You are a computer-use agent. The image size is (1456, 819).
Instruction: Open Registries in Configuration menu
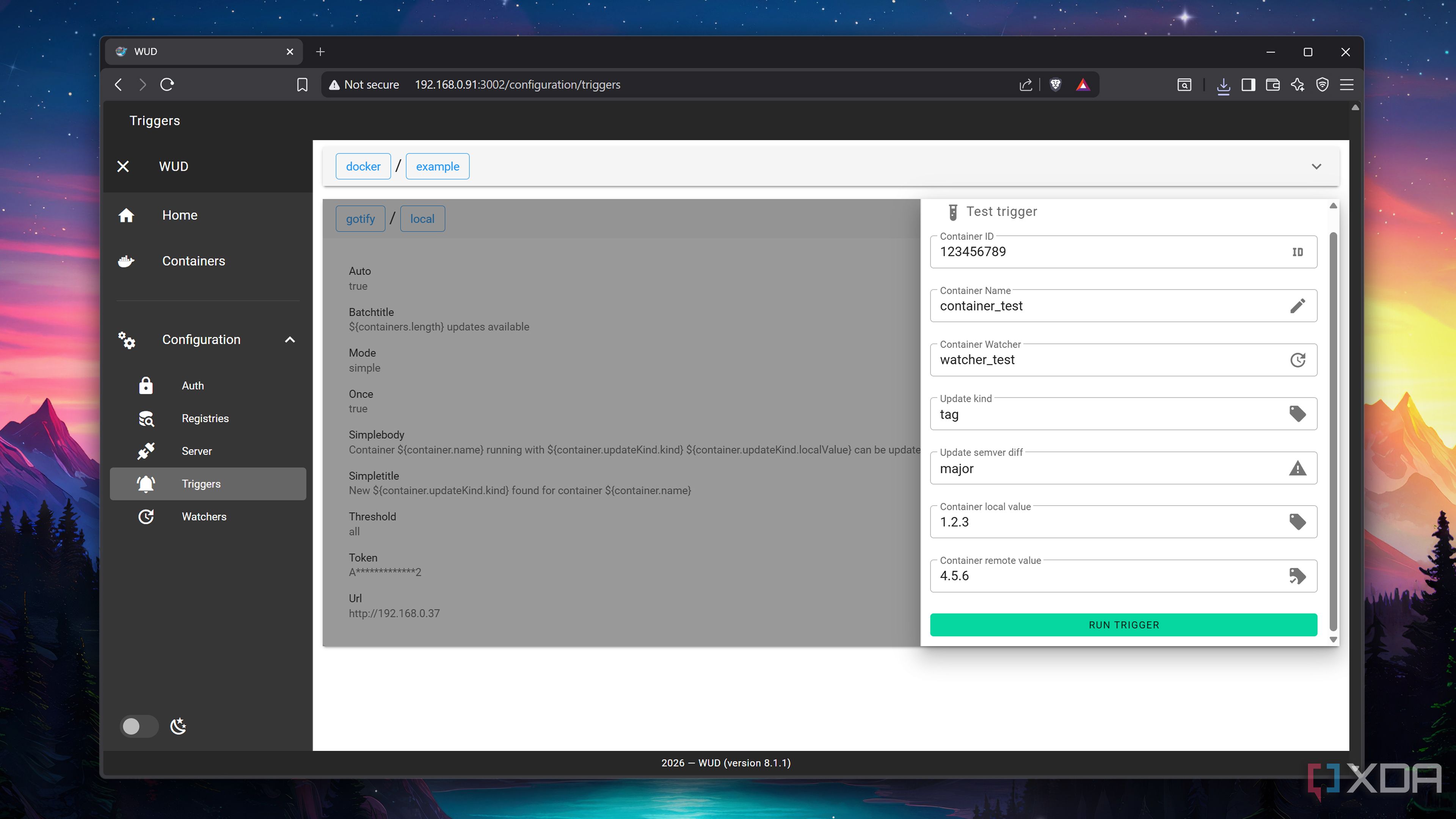(205, 418)
